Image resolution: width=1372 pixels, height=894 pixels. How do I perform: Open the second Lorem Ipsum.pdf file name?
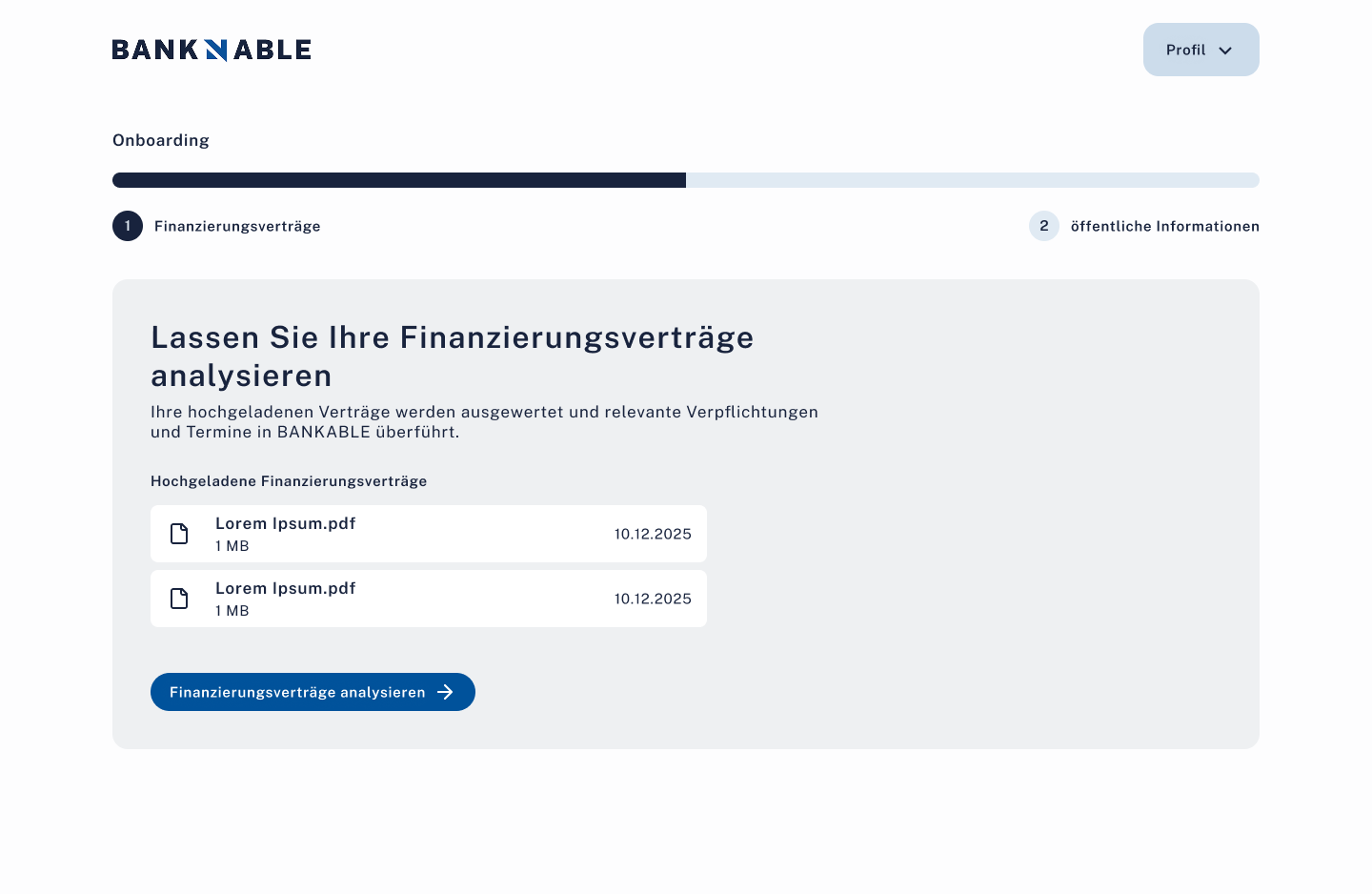[286, 588]
